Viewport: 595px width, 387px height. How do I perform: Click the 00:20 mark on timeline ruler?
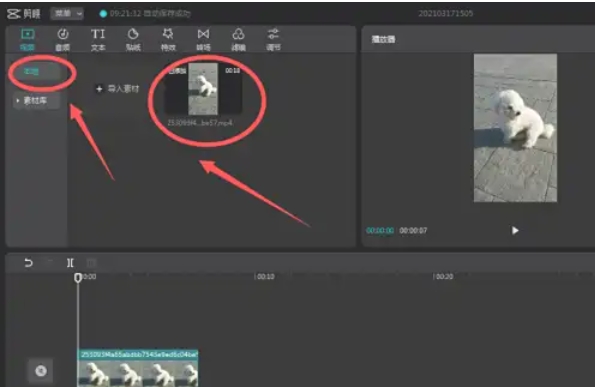pyautogui.click(x=444, y=277)
